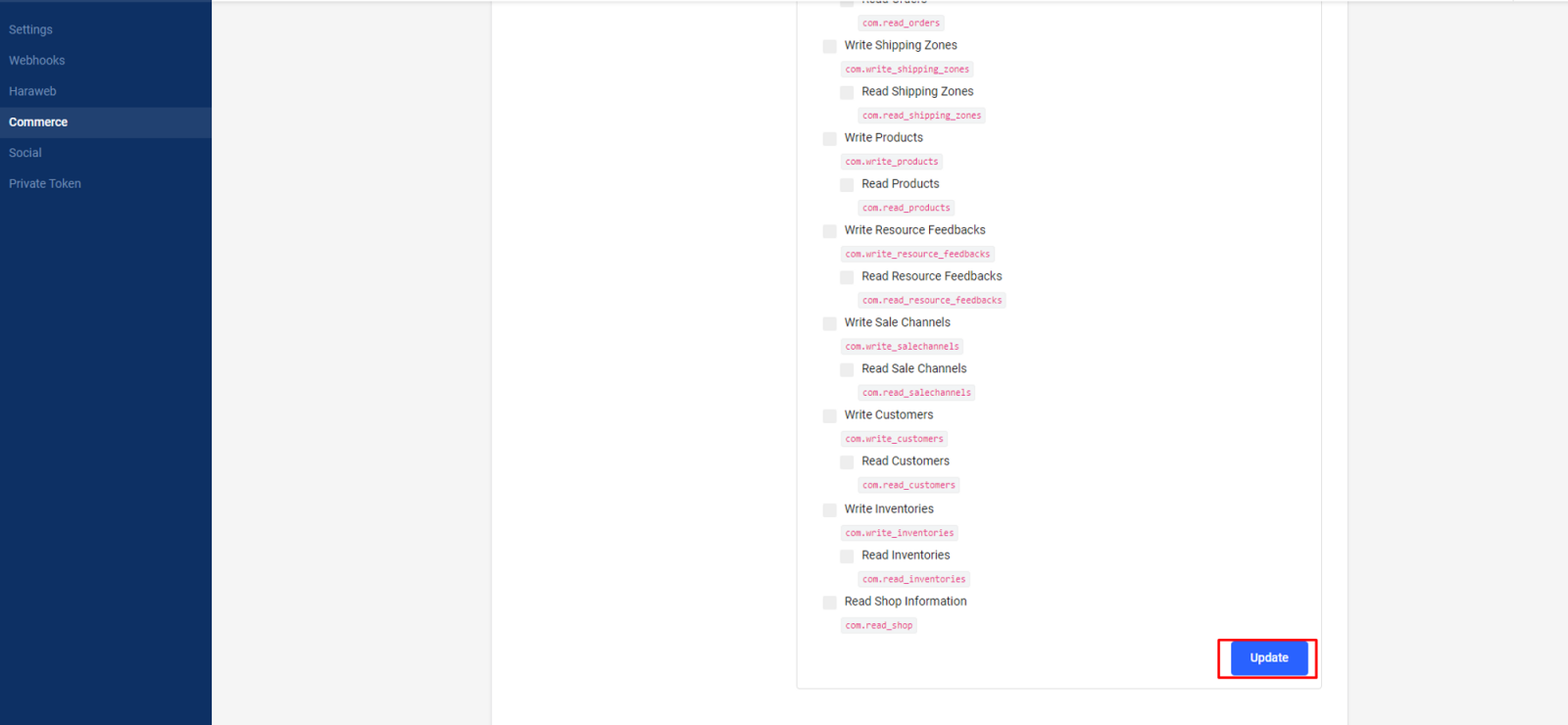Tick the Read Products checkbox

pos(847,184)
